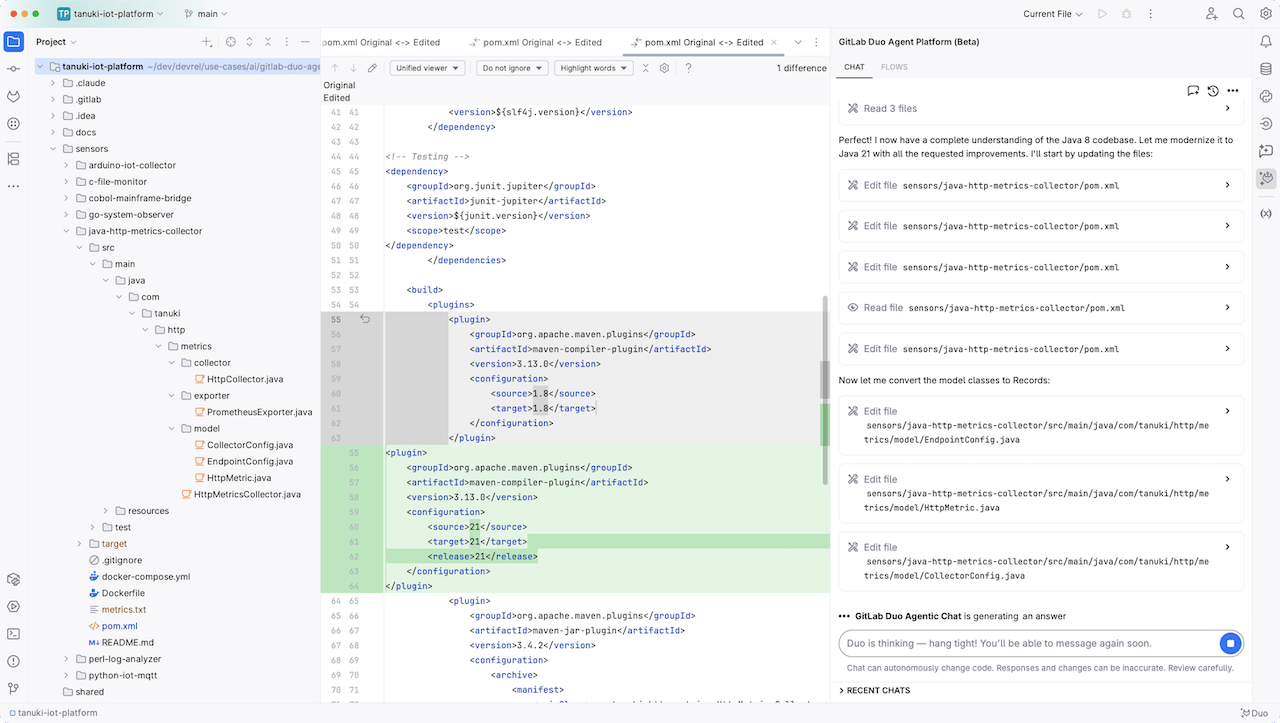Open PrometheusExporter.java in the tree
Image resolution: width=1280 pixels, height=723 pixels.
pos(259,412)
